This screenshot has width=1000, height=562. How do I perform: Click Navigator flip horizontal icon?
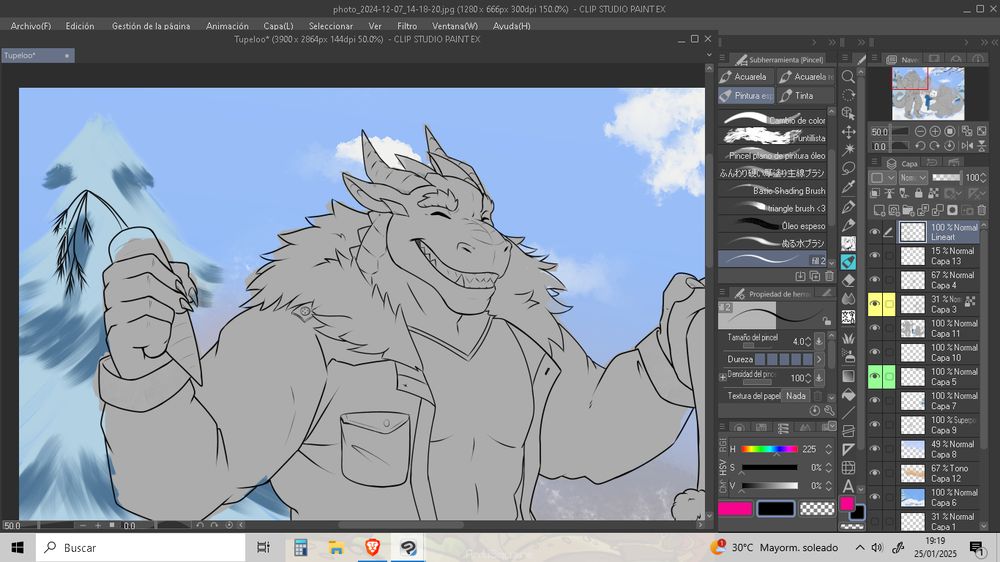967,146
